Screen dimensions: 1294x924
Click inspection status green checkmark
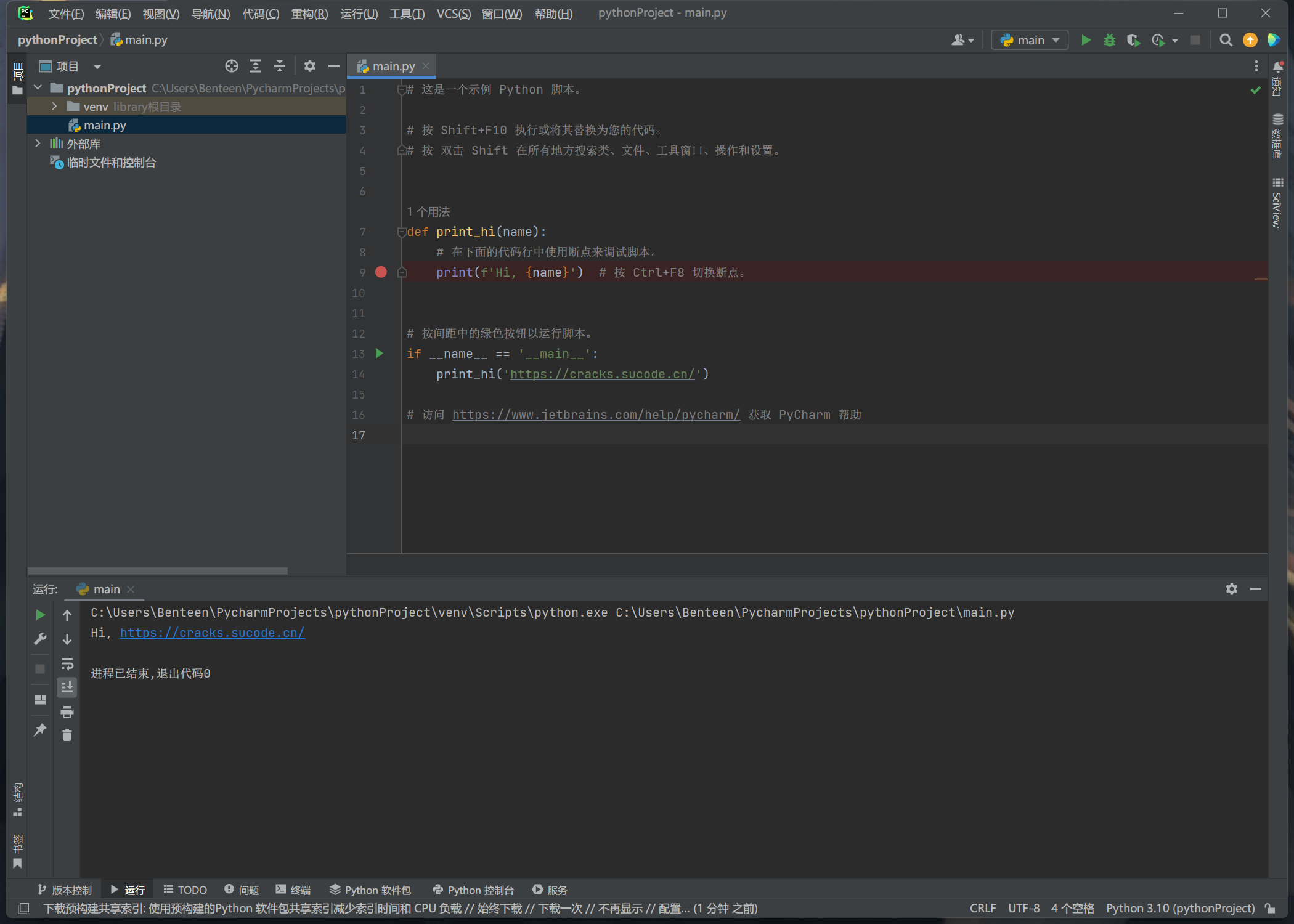coord(1256,90)
